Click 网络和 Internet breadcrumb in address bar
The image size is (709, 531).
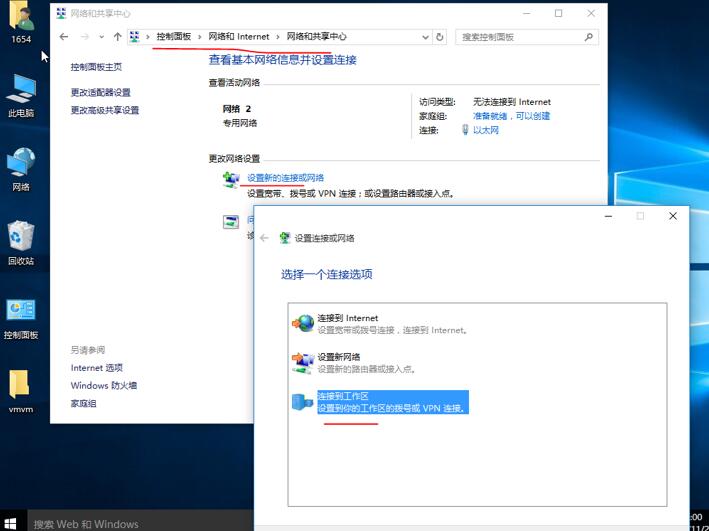[238, 37]
